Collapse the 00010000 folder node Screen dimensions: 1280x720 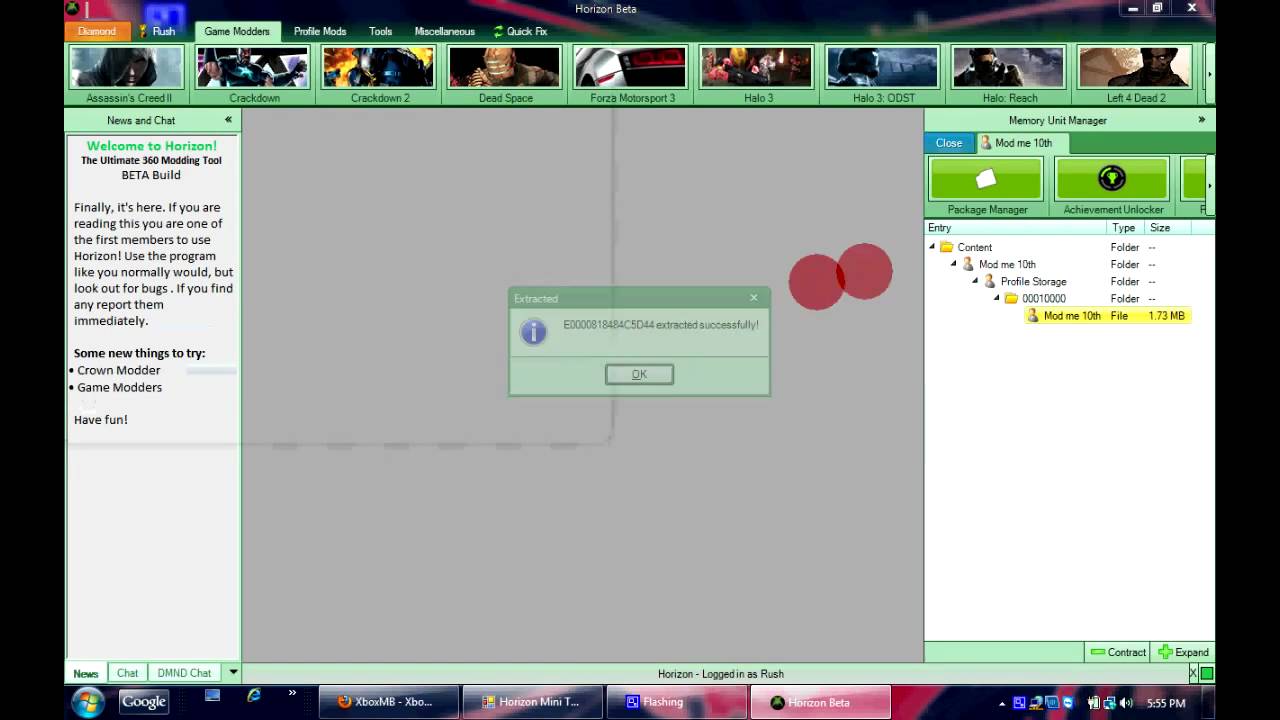coord(997,298)
